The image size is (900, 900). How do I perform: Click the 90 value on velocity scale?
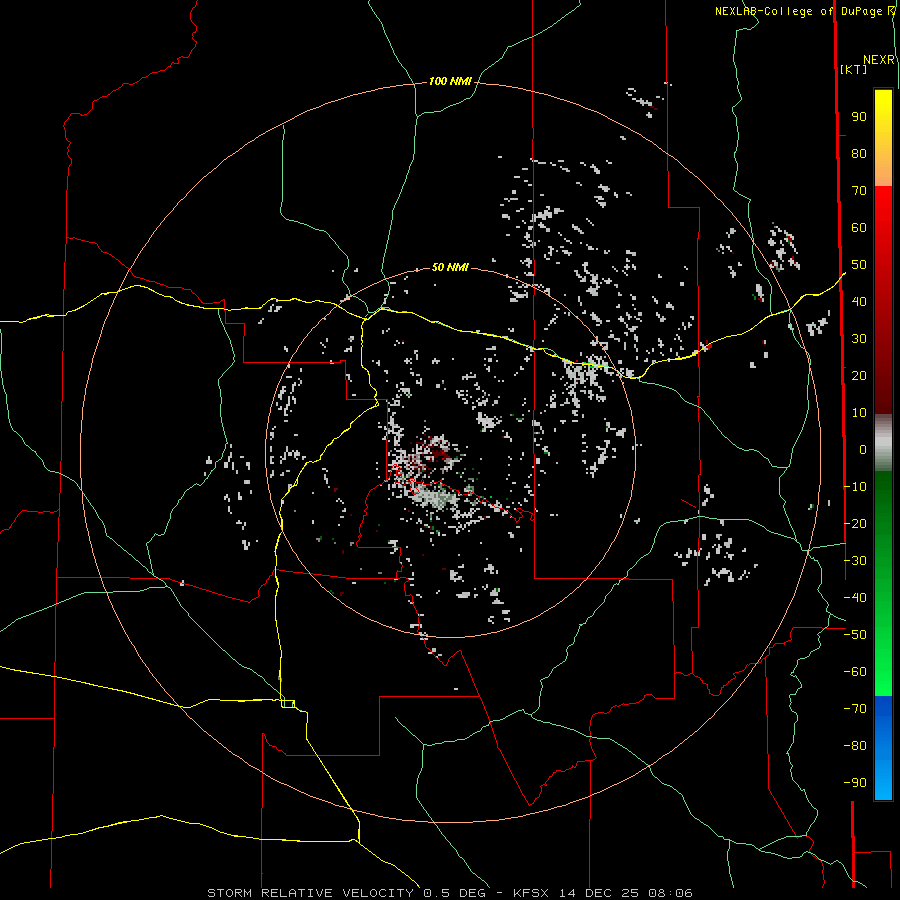coord(859,117)
